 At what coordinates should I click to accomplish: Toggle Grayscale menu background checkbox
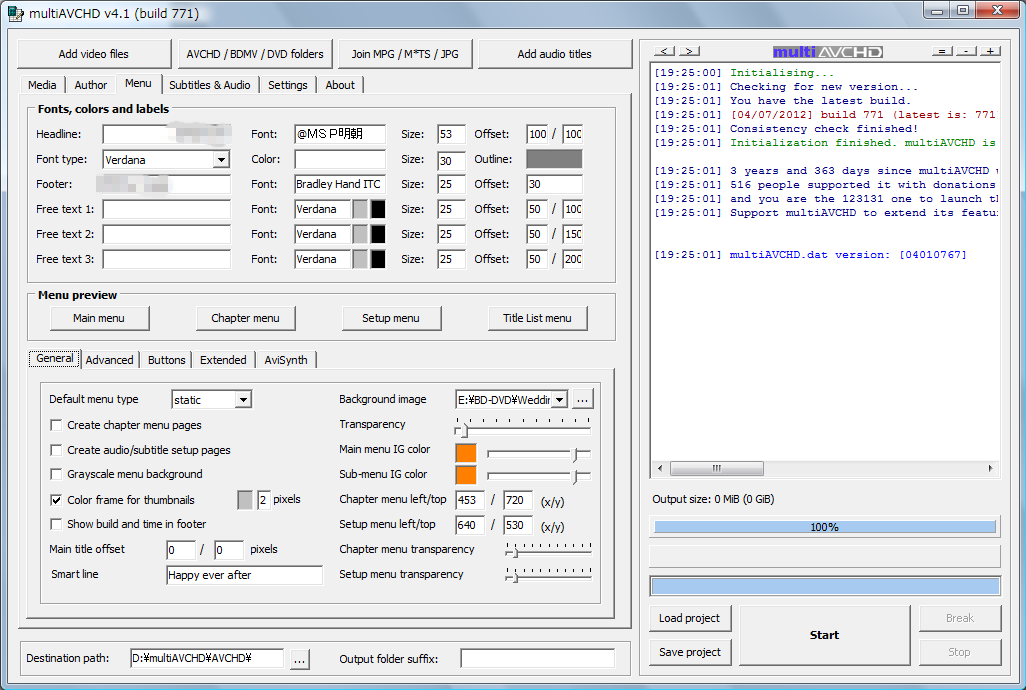pyautogui.click(x=56, y=474)
